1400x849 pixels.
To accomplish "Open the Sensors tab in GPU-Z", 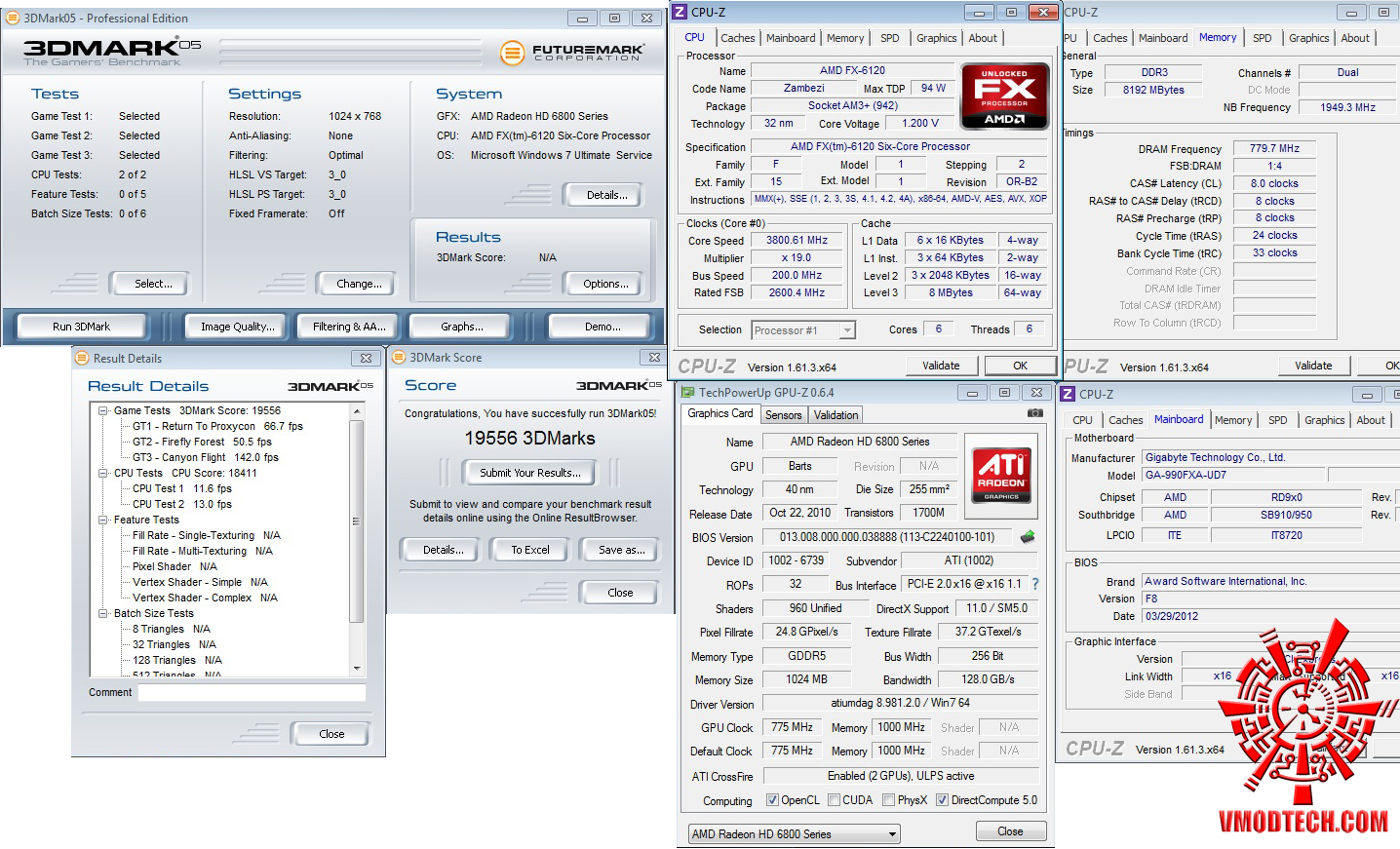I will [784, 414].
